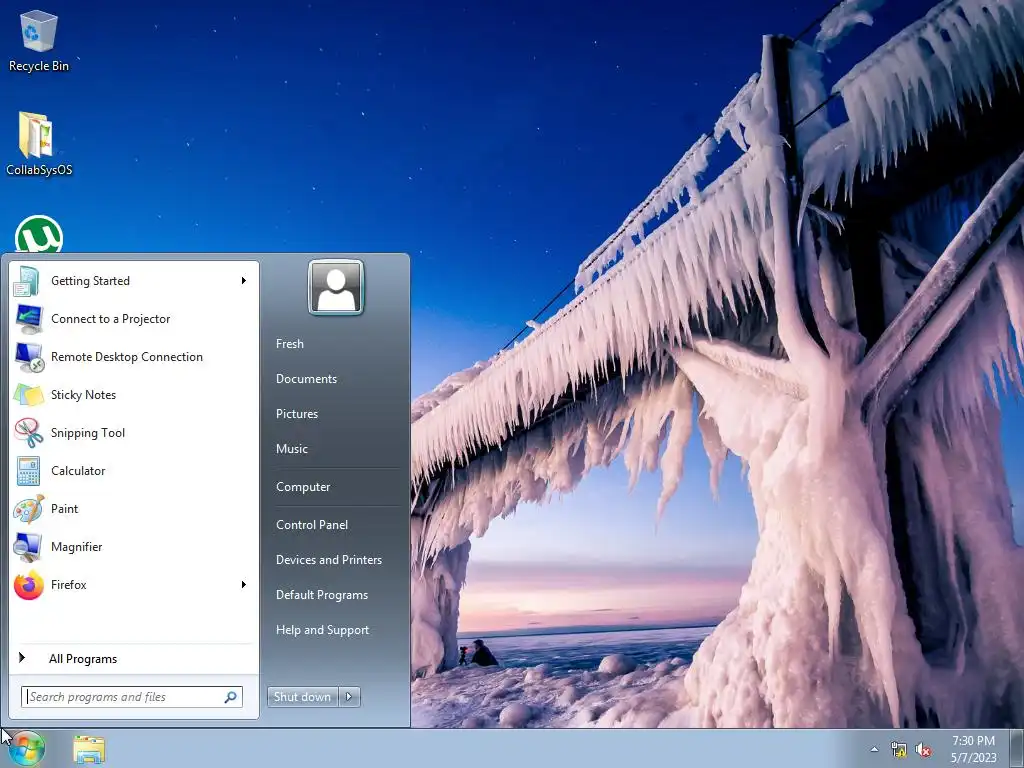Click the Calculator icon
Image resolution: width=1024 pixels, height=768 pixels.
point(28,471)
